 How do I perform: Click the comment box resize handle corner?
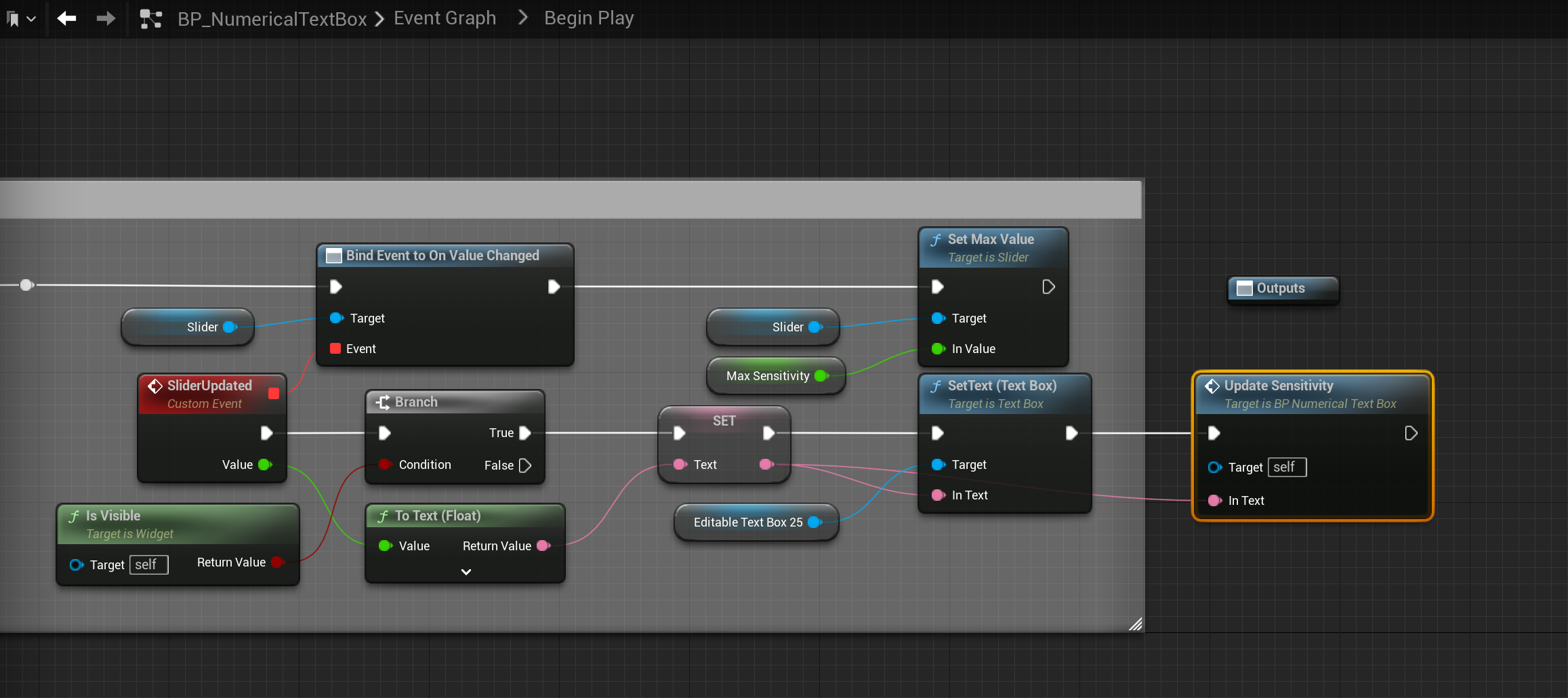[1136, 624]
